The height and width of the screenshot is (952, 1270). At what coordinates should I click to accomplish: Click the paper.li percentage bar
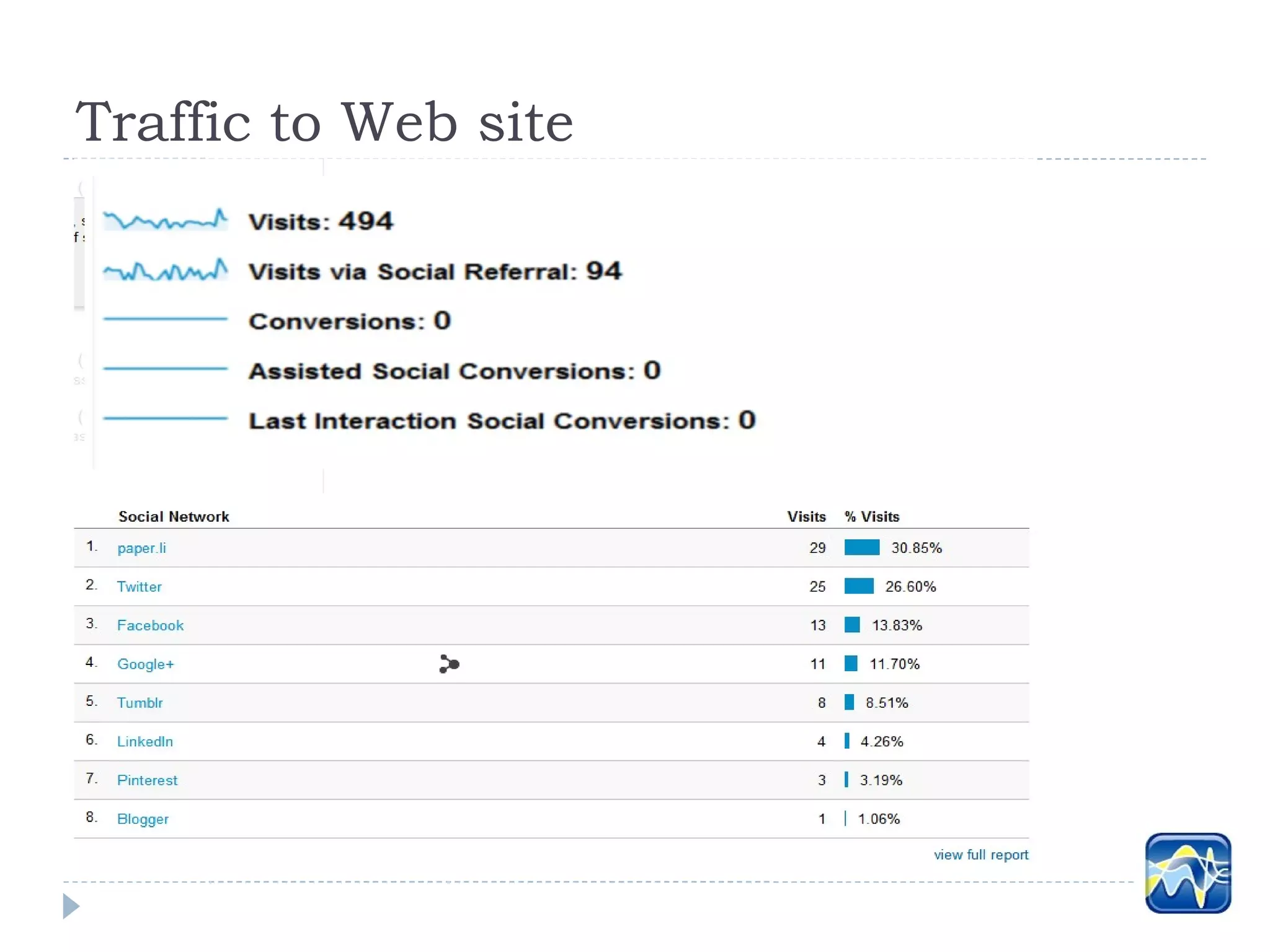pyautogui.click(x=861, y=547)
